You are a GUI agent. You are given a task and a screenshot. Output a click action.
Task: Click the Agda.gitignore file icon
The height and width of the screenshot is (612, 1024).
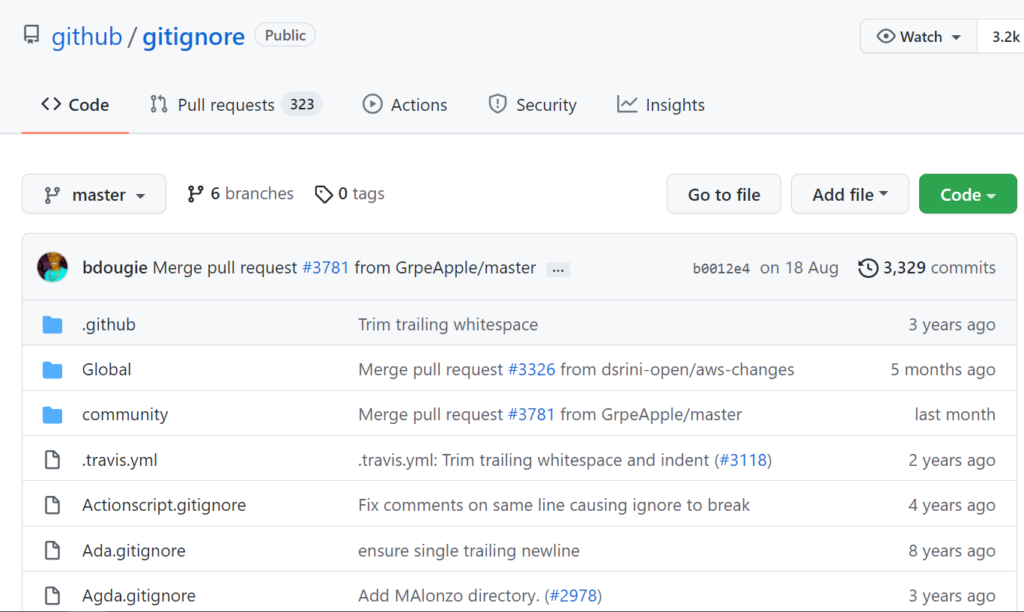click(x=52, y=596)
